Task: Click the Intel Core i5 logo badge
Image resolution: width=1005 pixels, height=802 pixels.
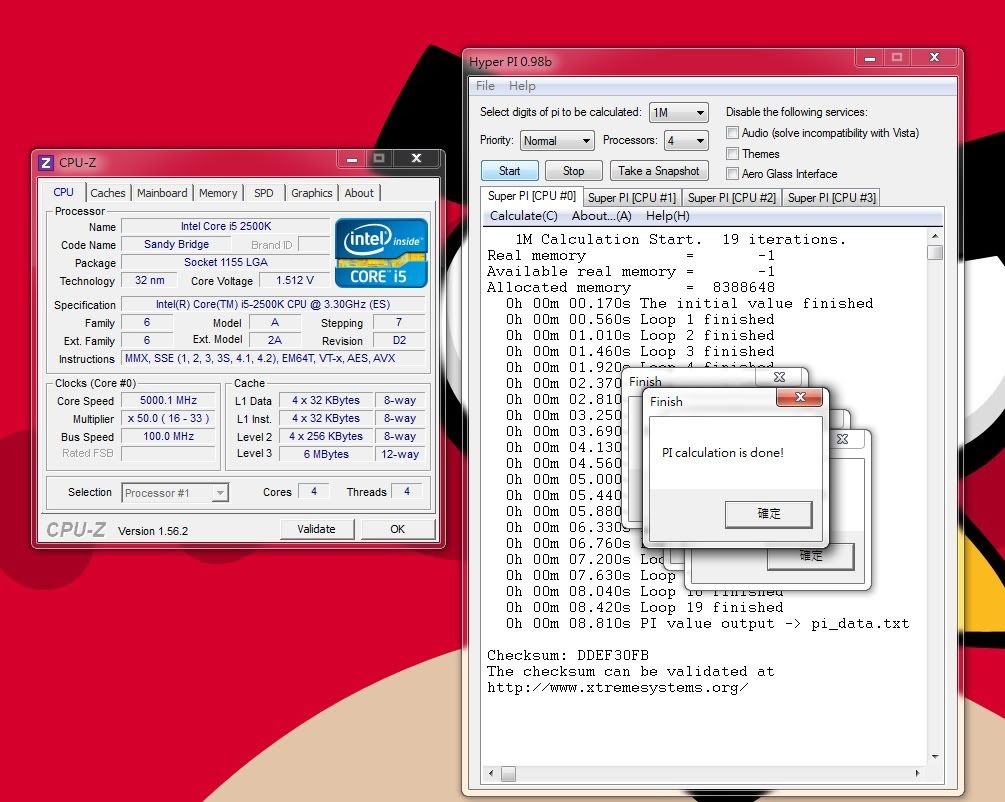Action: coord(381,253)
